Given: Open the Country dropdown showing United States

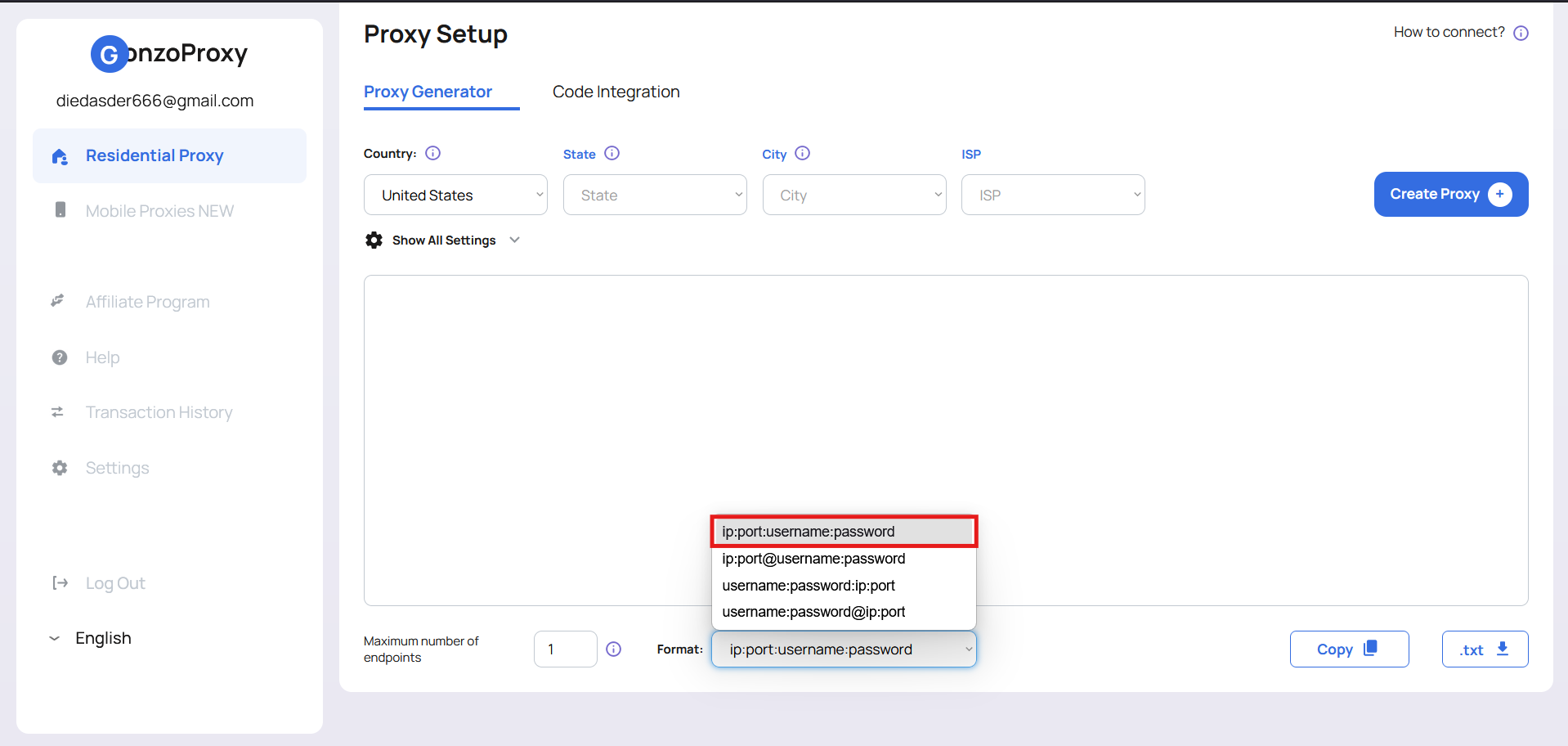Looking at the screenshot, I should 455,195.
